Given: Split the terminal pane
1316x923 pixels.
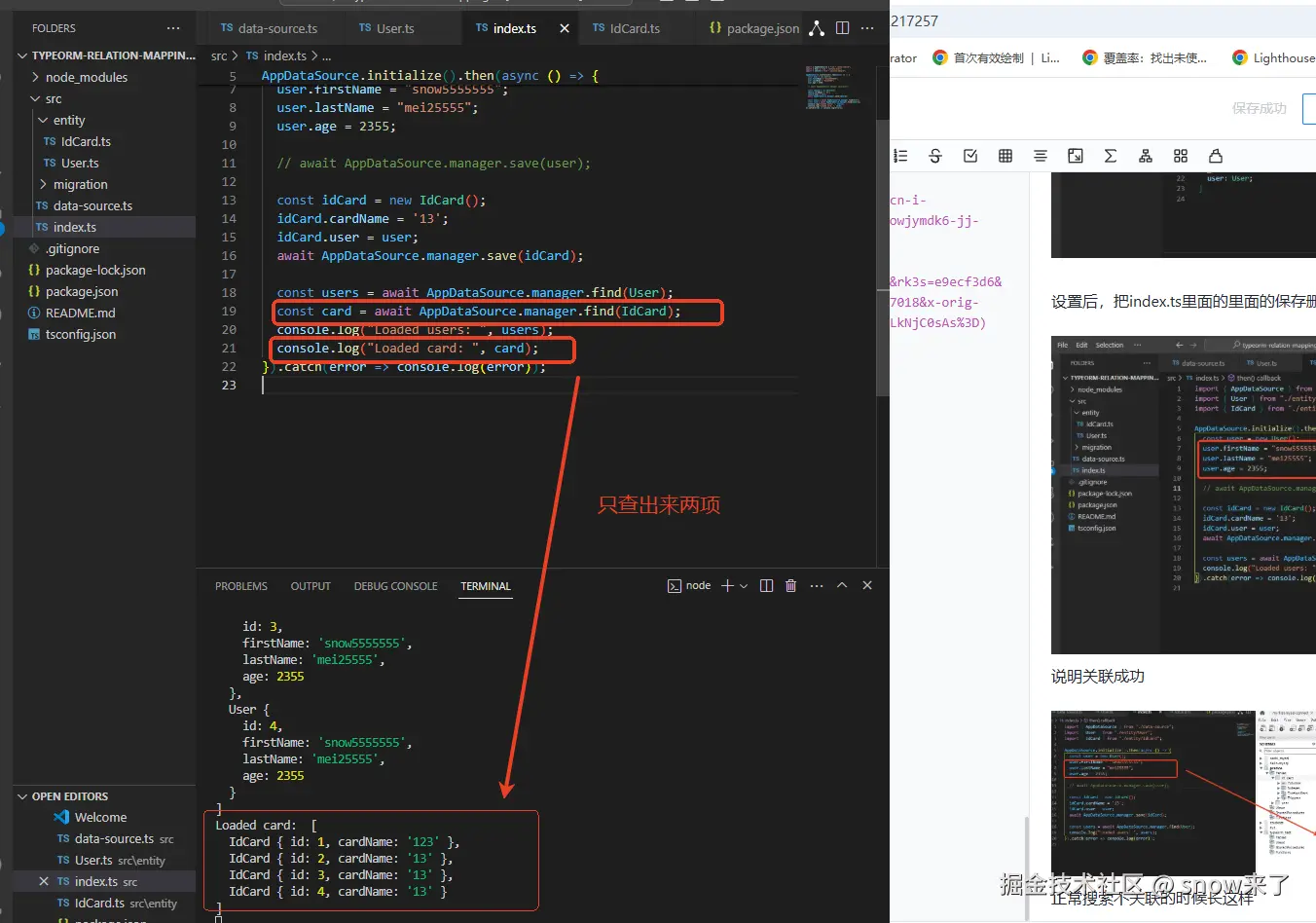Looking at the screenshot, I should [x=766, y=586].
